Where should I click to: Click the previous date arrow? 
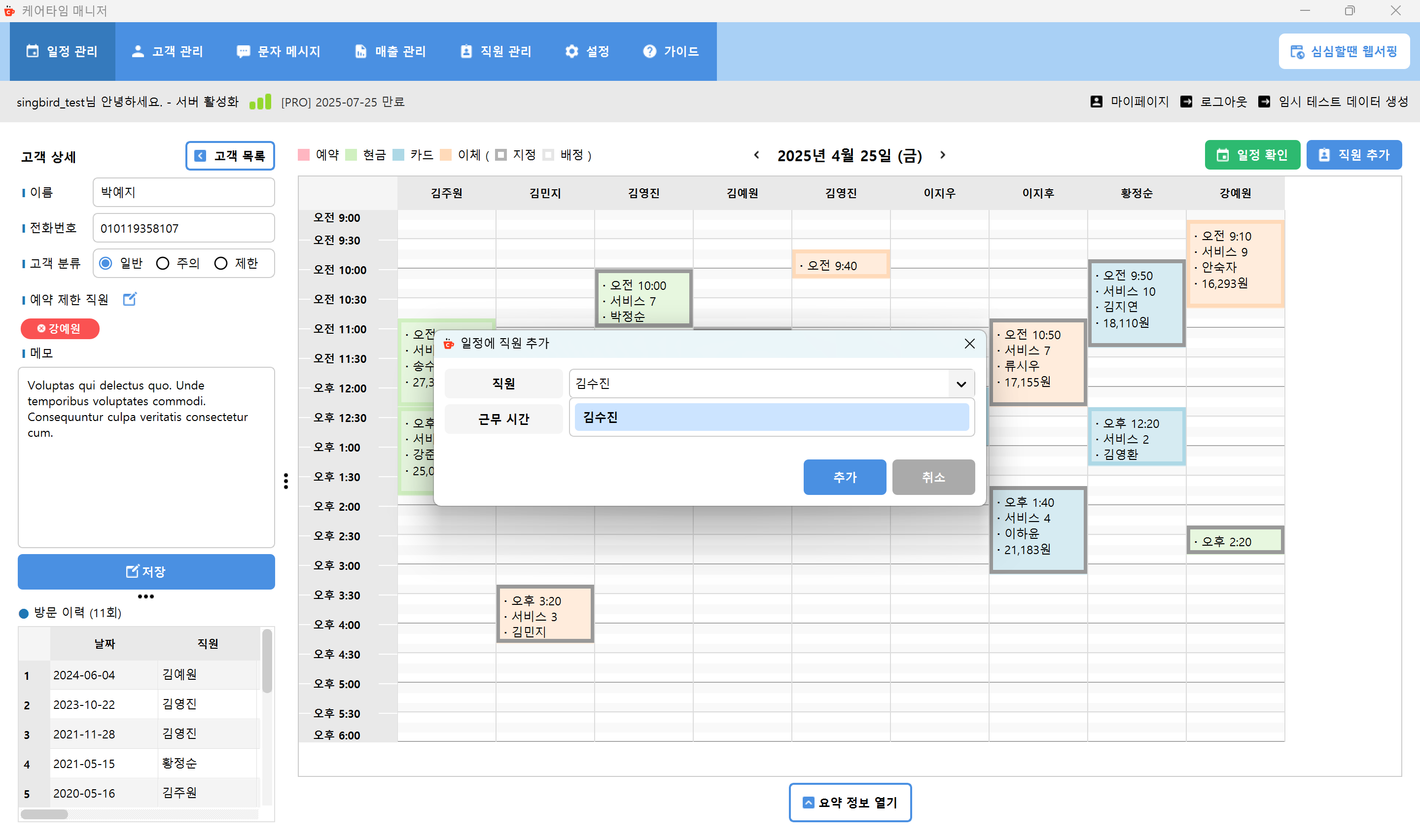[x=757, y=155]
